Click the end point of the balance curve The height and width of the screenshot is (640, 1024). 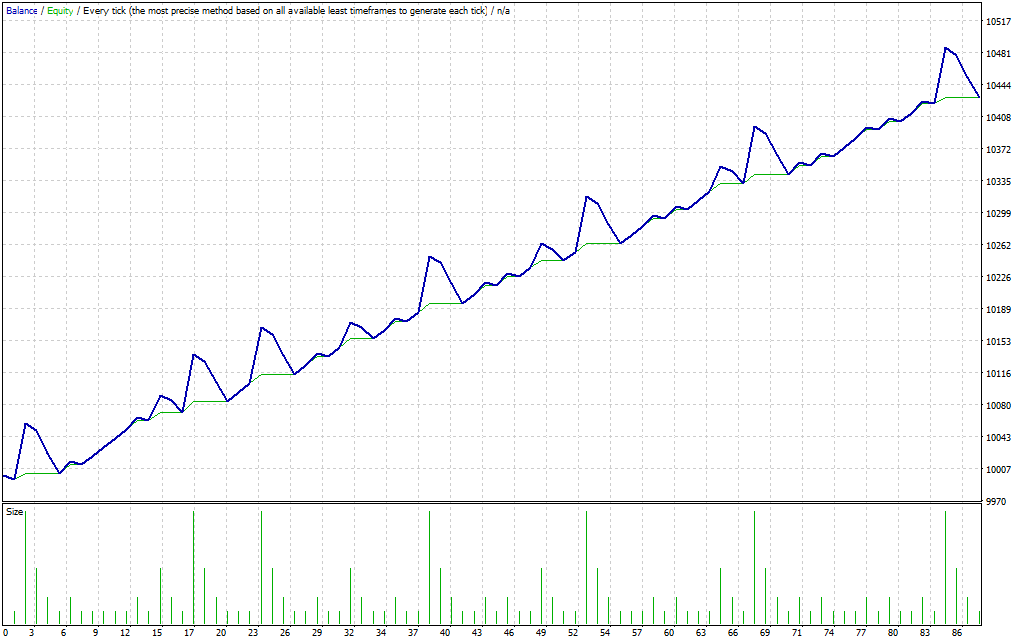(978, 97)
